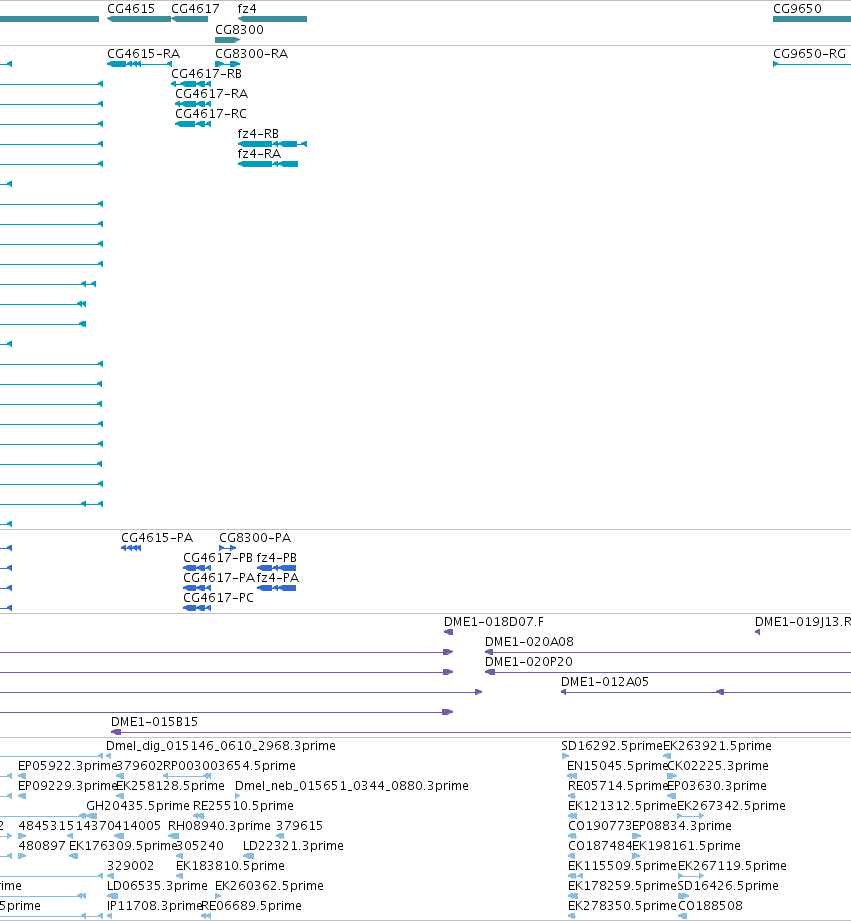Viewport: 851px width, 921px height.
Task: Select EST label EK183810.5prime
Action: [x=230, y=866]
